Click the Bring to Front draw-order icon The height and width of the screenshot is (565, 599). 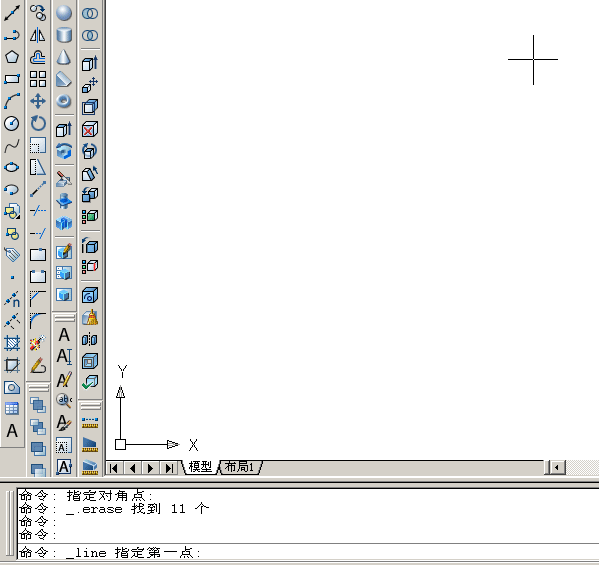pyautogui.click(x=38, y=405)
